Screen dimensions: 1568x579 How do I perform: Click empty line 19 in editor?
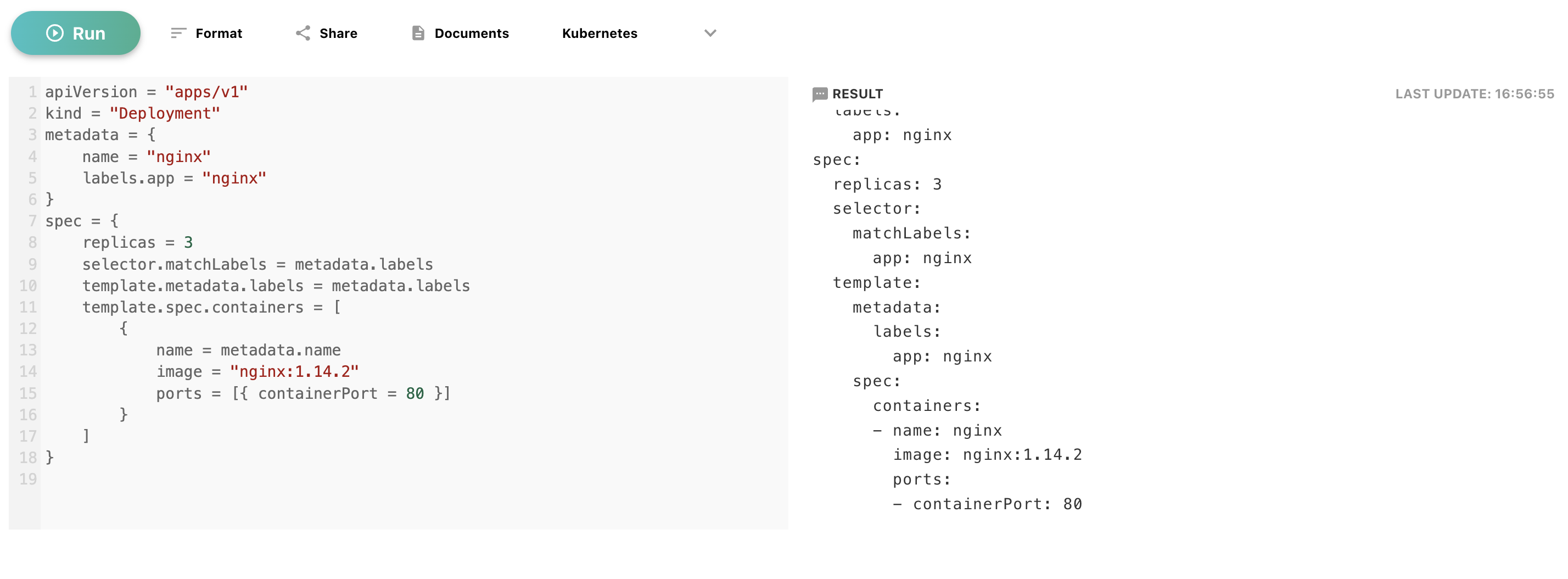pyautogui.click(x=414, y=479)
